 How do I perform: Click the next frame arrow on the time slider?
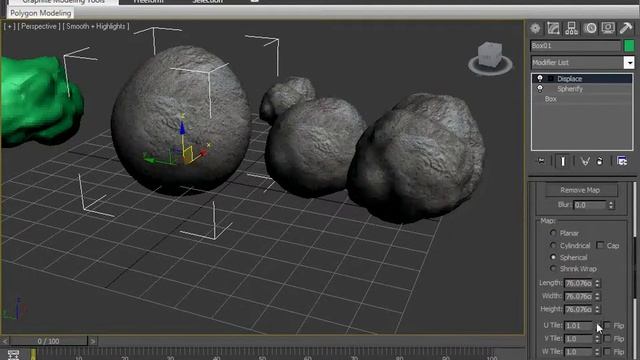tap(93, 341)
